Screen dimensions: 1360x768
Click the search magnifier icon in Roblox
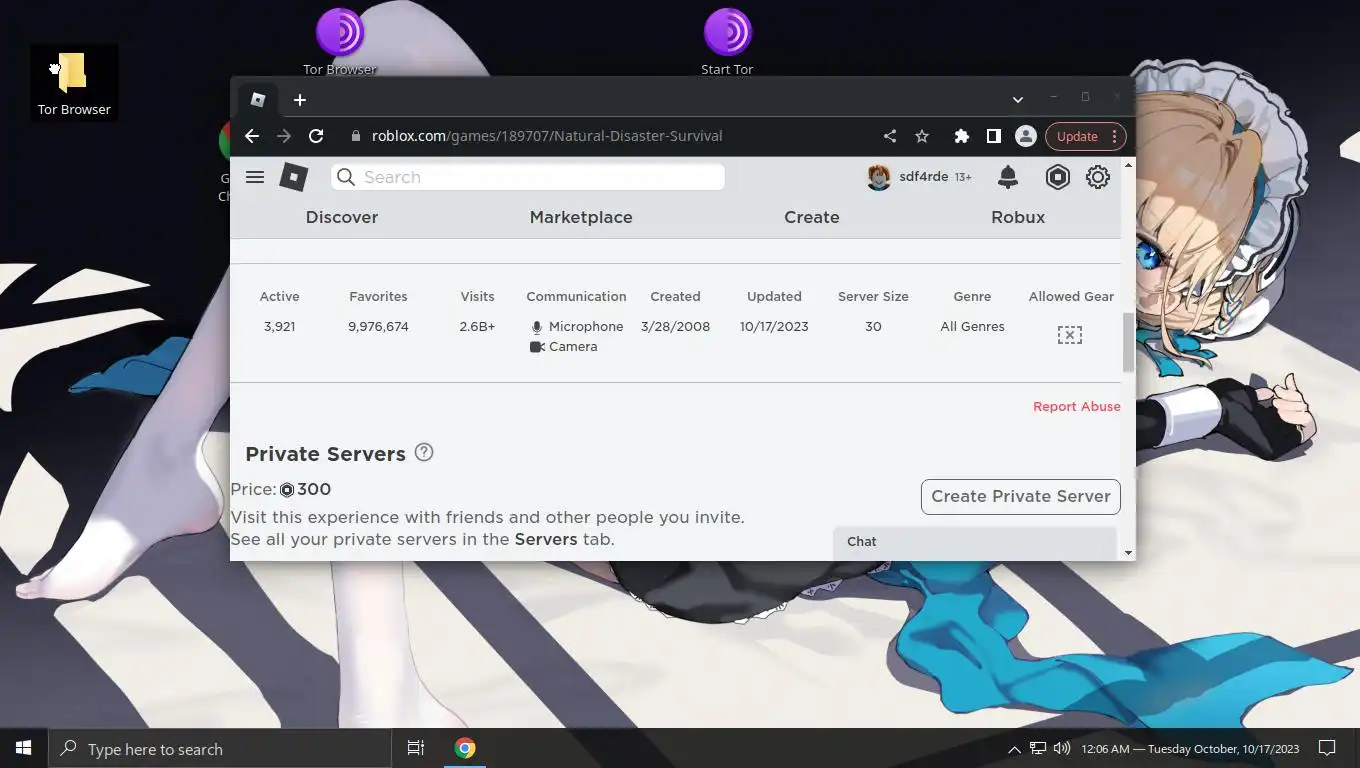pyautogui.click(x=346, y=177)
